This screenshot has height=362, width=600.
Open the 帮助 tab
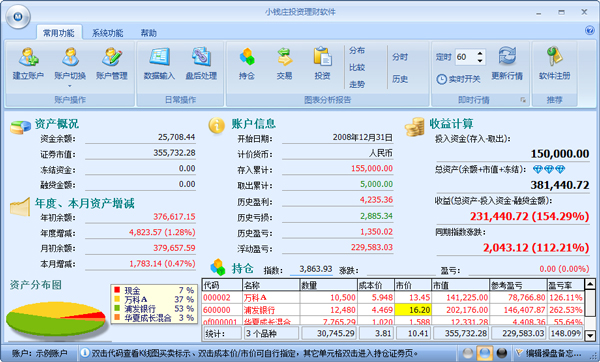pos(148,33)
